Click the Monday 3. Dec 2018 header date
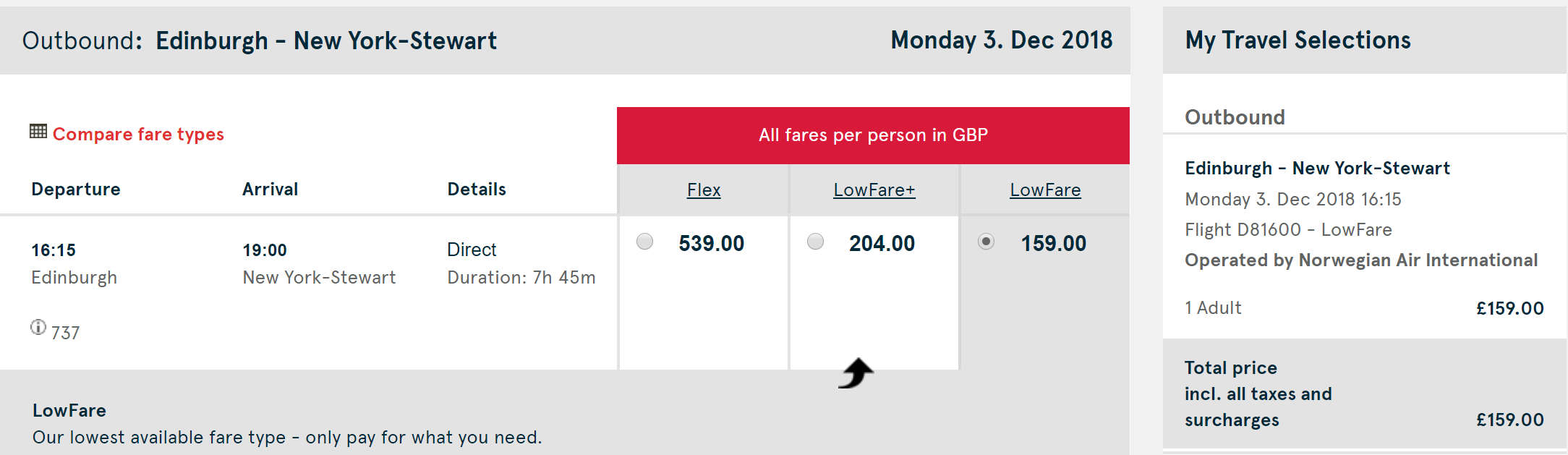This screenshot has height=455, width=1568. pos(1001,41)
